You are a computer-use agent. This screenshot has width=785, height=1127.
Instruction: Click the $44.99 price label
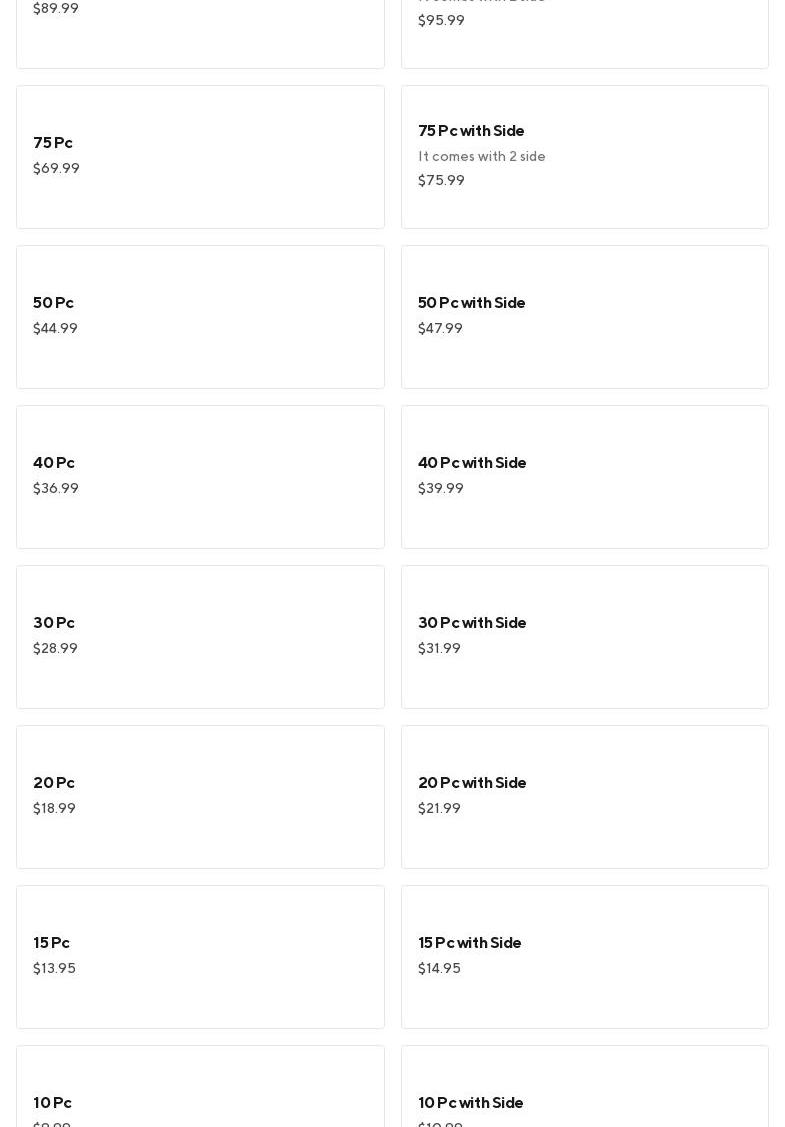(55, 329)
